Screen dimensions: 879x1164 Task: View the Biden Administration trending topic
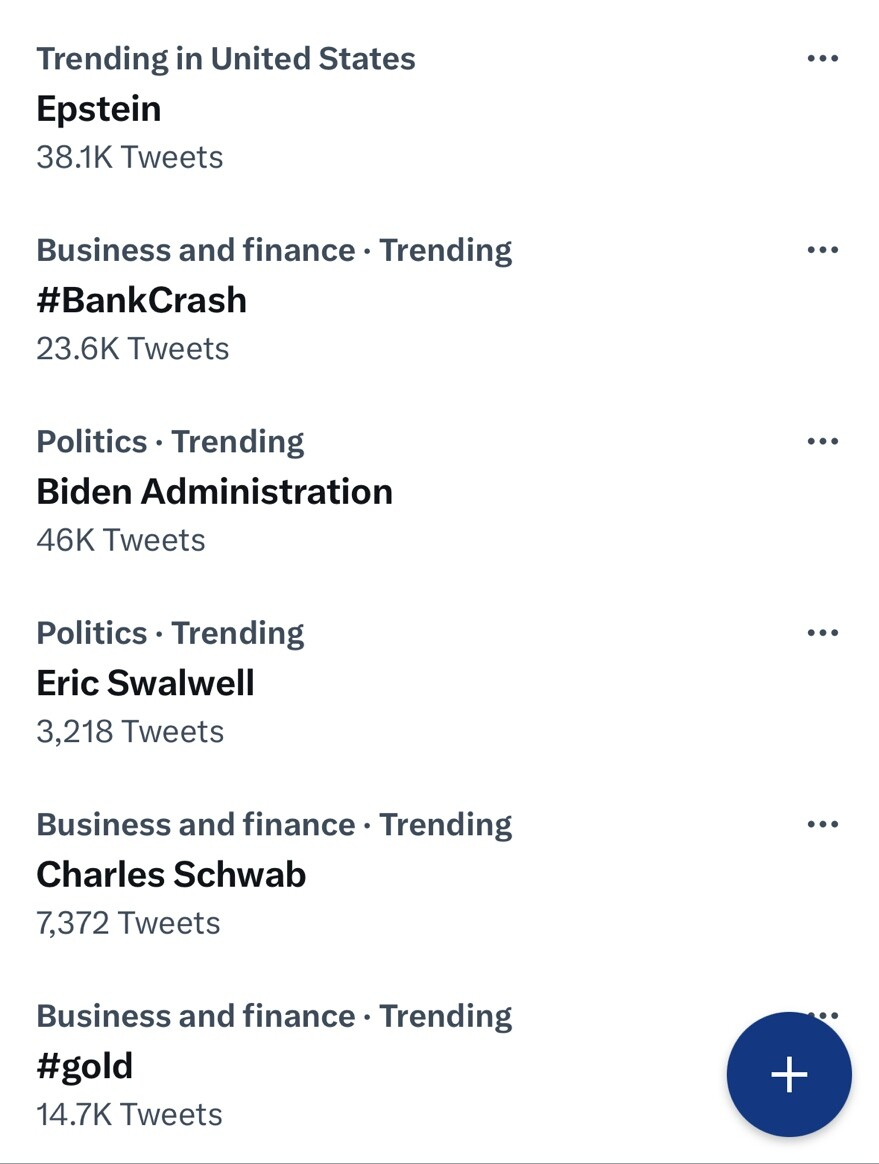[x=215, y=491]
